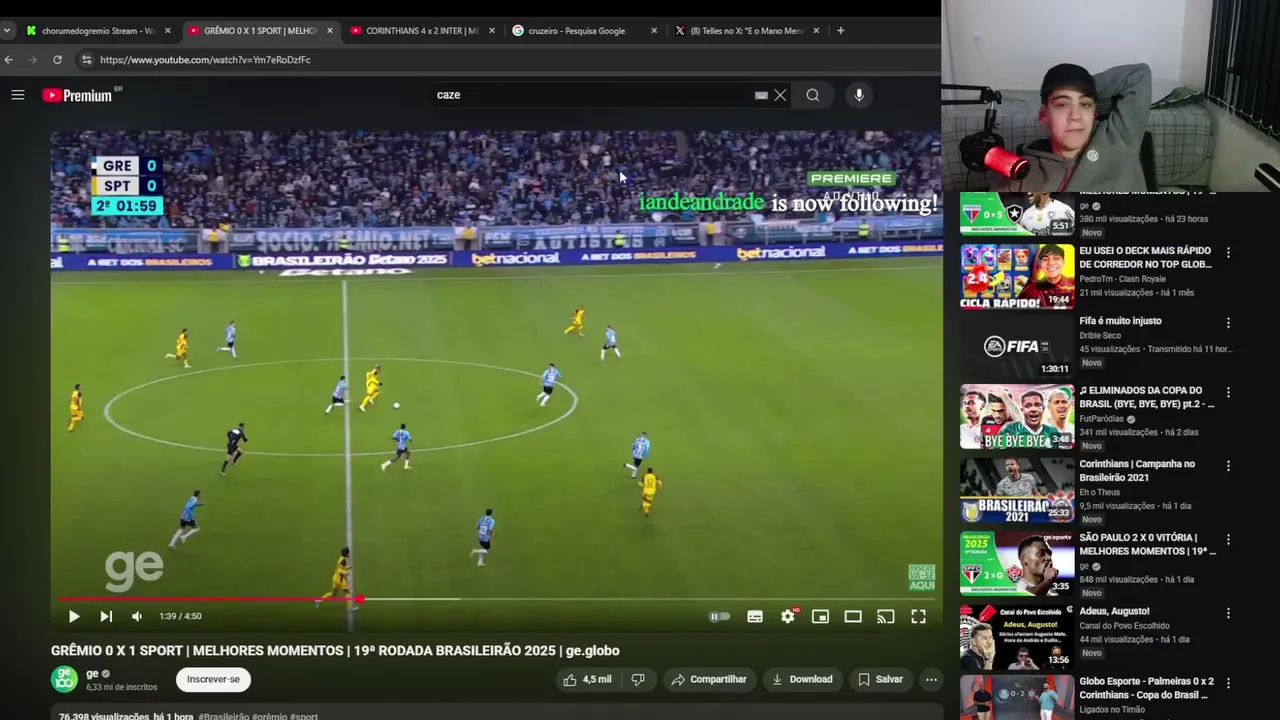Switch to theater mode
Image resolution: width=1280 pixels, height=720 pixels.
tap(853, 617)
